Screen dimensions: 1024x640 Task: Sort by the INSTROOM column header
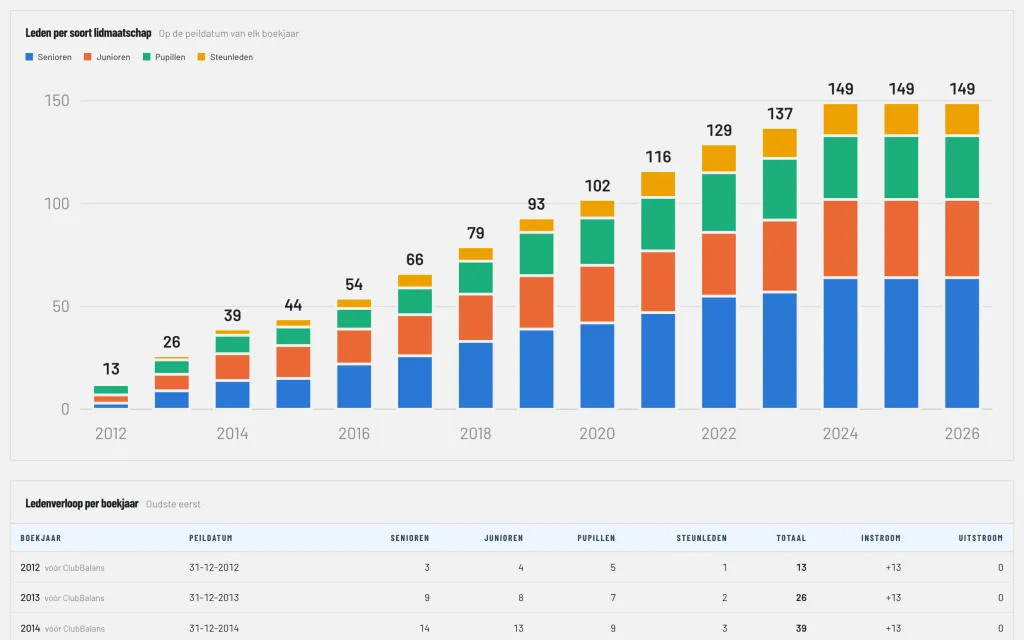[881, 538]
